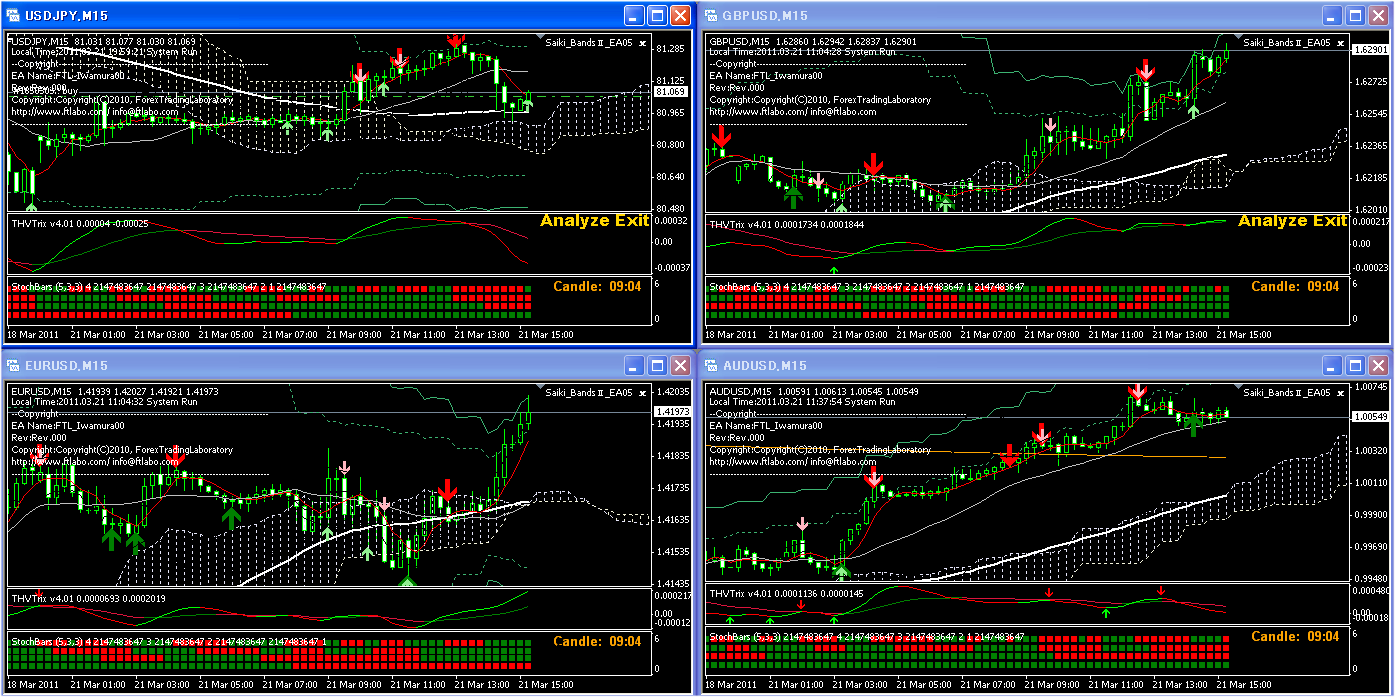
Task: Click the current price tag 1.62901
Action: pyautogui.click(x=1370, y=49)
